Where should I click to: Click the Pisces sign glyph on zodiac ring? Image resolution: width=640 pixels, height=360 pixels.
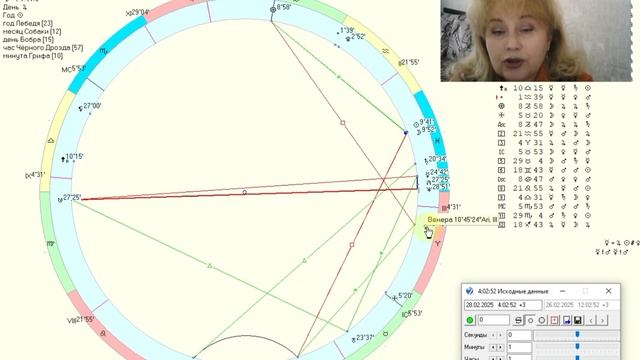(437, 141)
